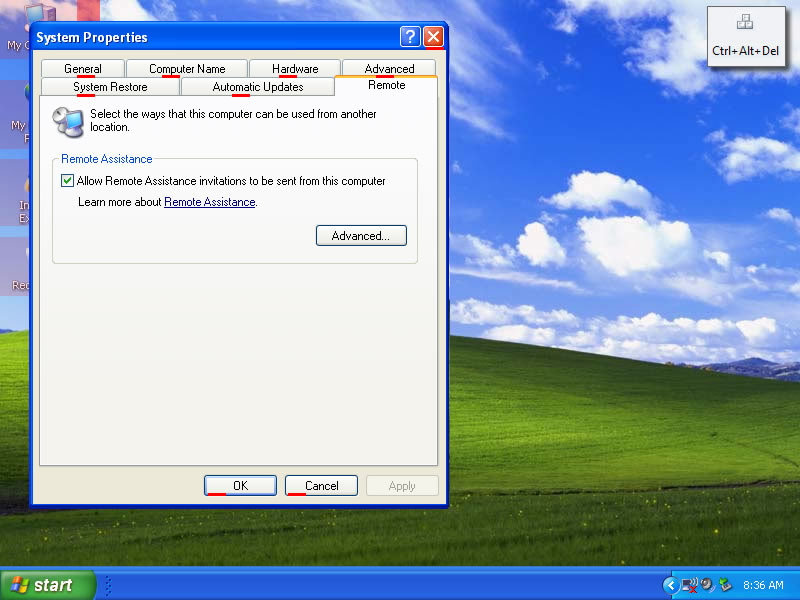Send Ctrl+Alt+Del via the overlay button
800x600 pixels.
coord(745,37)
